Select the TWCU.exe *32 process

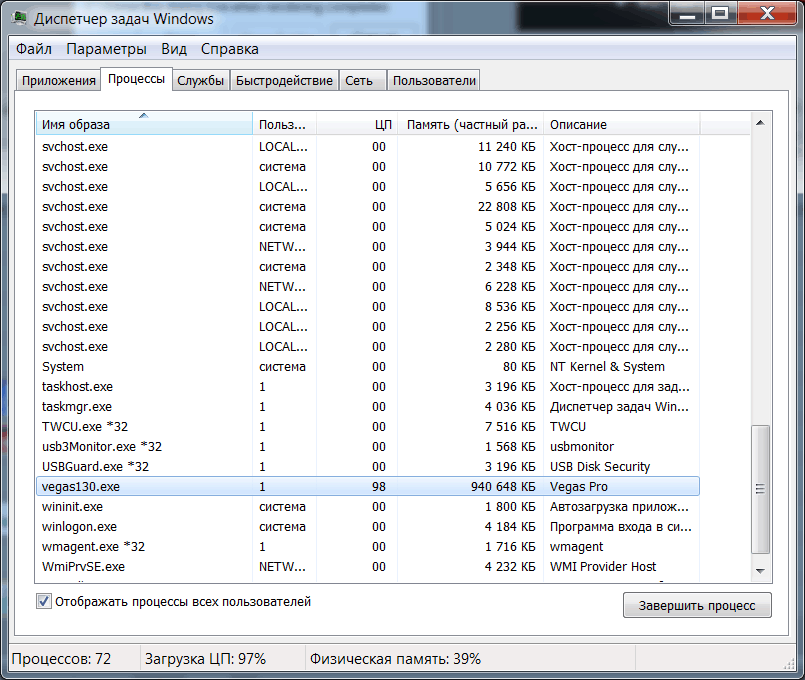point(368,426)
